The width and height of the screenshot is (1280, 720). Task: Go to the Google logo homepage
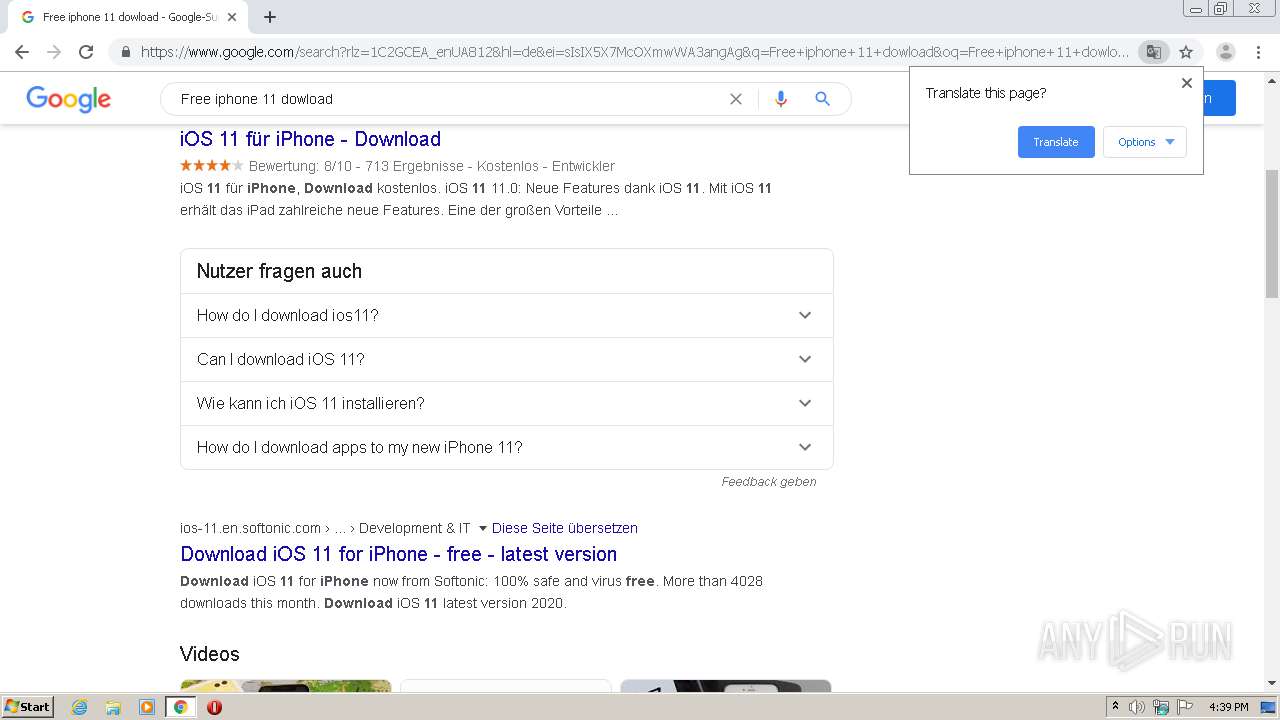[x=68, y=99]
